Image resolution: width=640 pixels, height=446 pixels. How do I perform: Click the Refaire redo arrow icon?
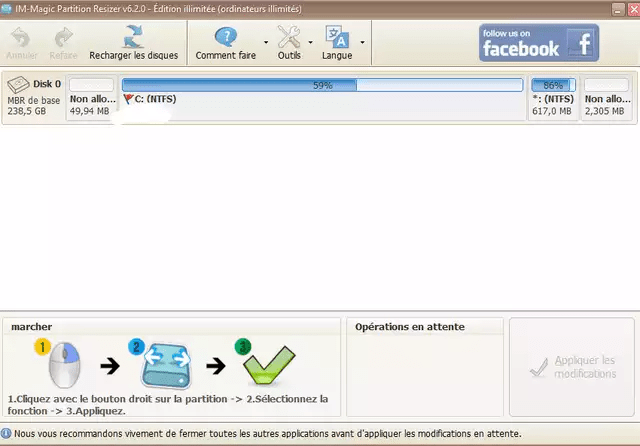(x=63, y=37)
